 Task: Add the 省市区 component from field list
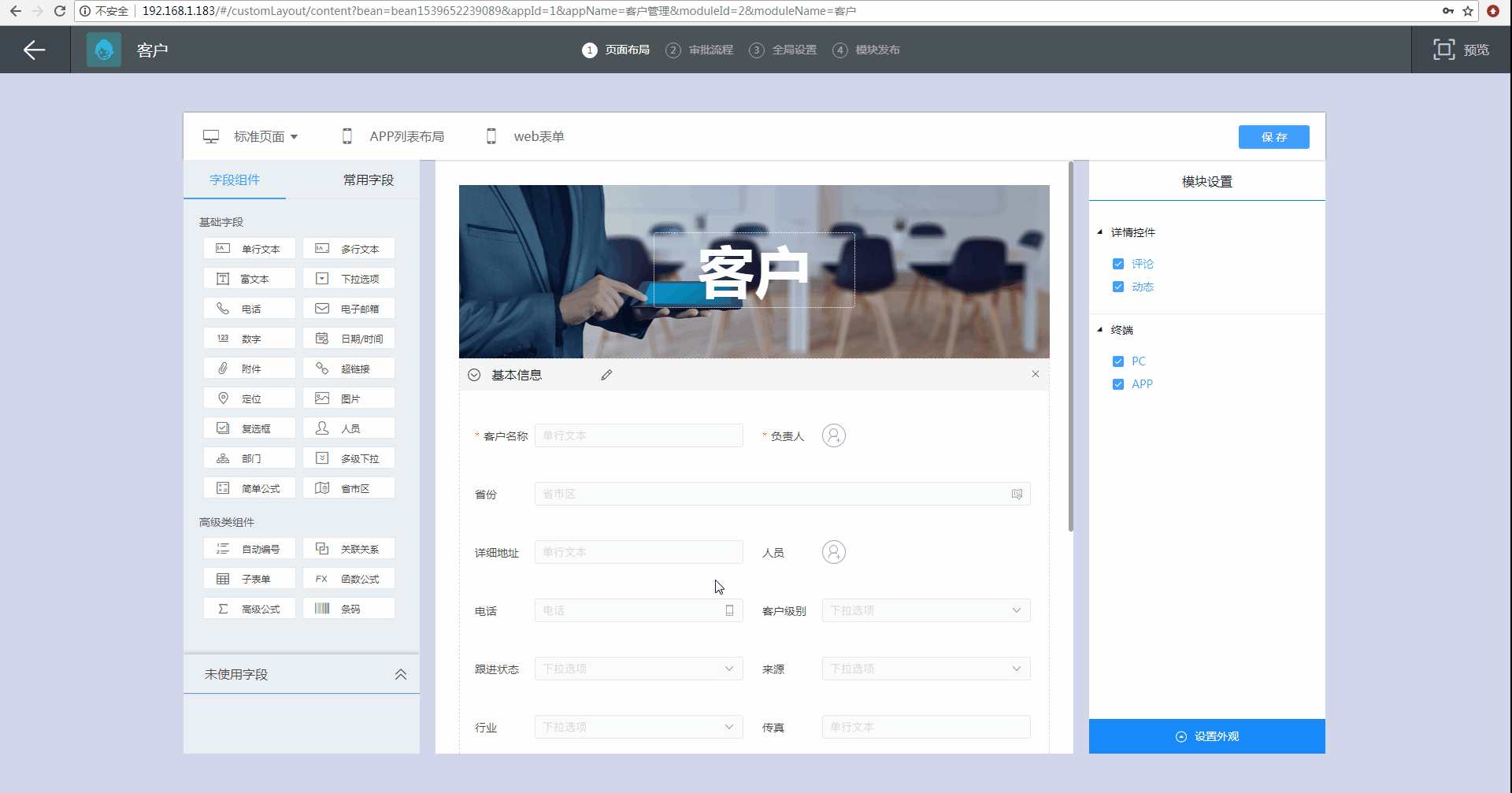[349, 488]
